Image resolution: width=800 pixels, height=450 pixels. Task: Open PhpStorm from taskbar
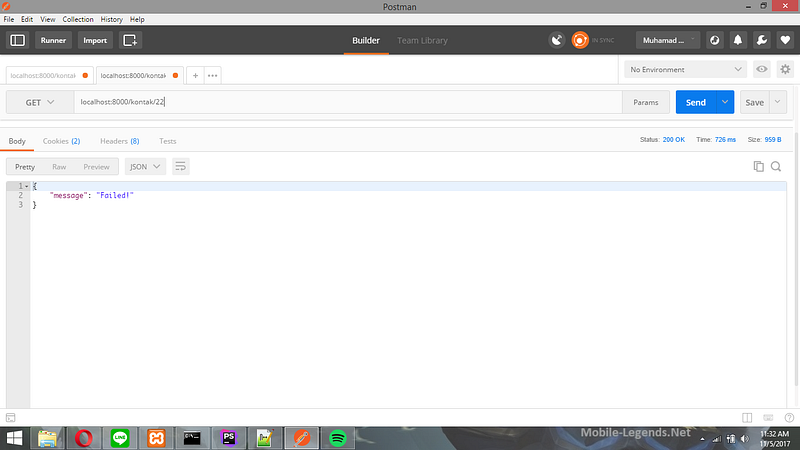[x=229, y=438]
